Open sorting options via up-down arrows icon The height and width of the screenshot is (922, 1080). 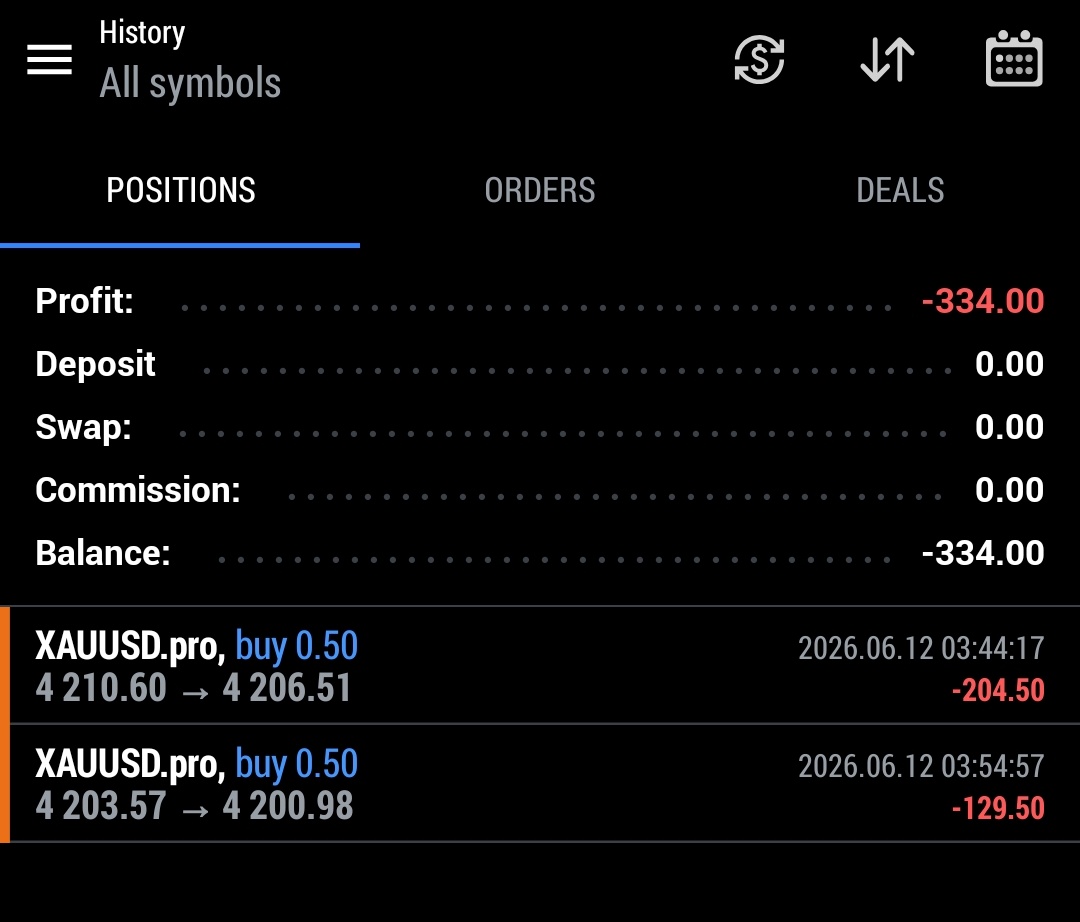(887, 60)
